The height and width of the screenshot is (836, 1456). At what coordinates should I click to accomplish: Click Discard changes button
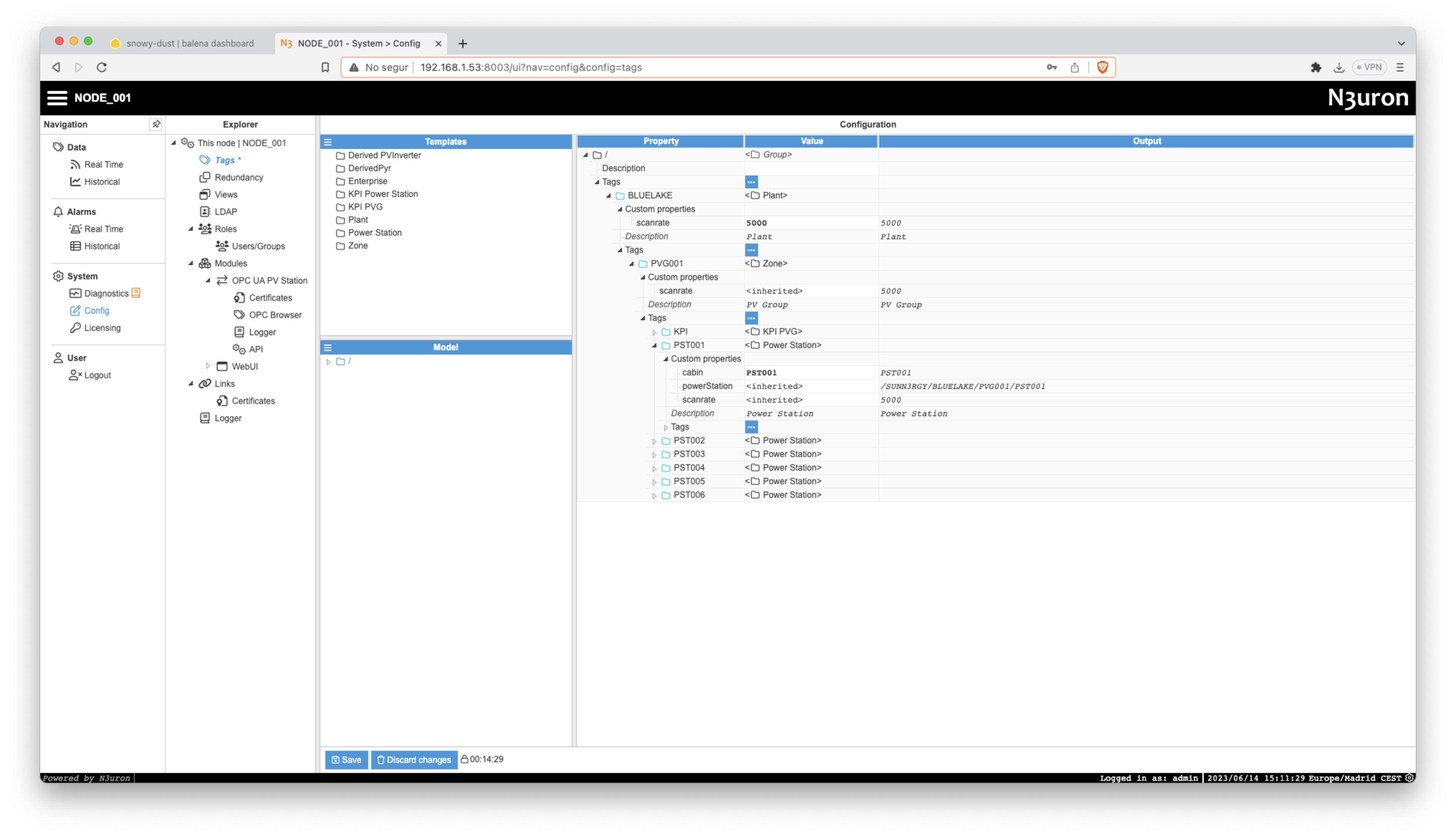point(414,760)
